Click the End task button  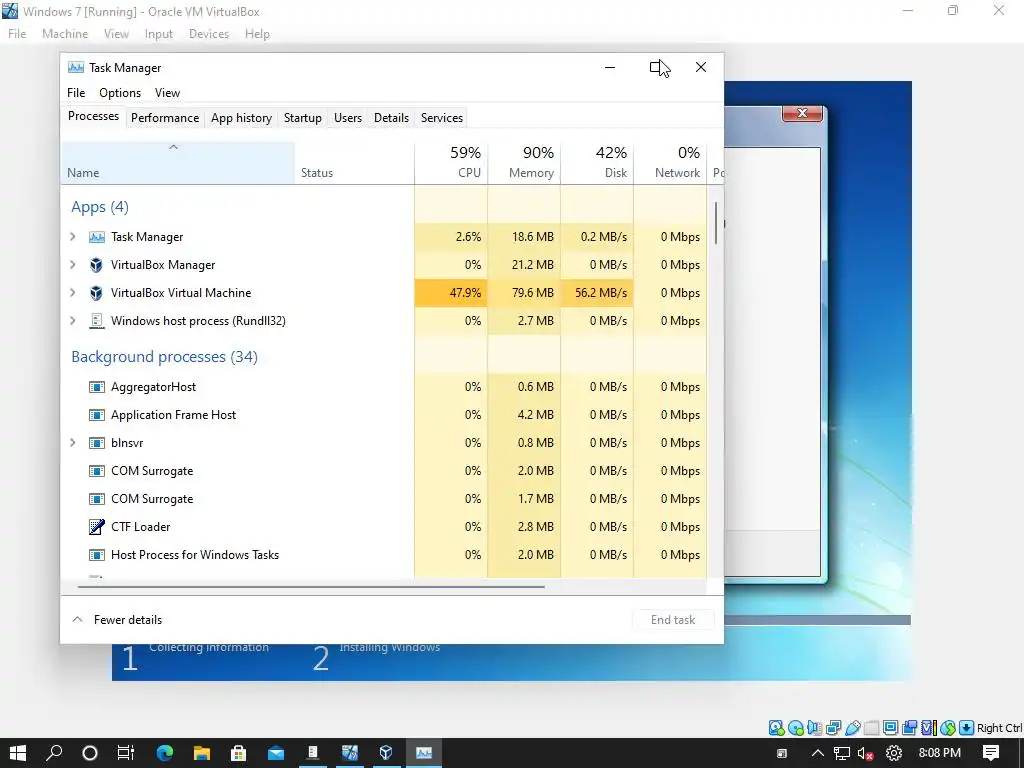tap(673, 620)
